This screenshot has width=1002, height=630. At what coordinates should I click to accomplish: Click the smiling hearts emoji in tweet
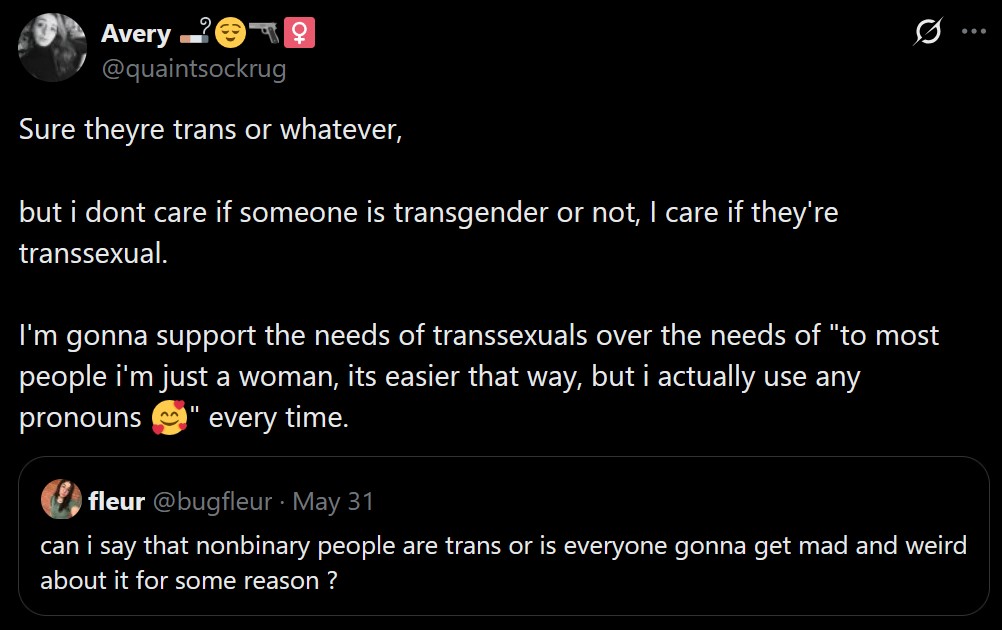coord(169,418)
